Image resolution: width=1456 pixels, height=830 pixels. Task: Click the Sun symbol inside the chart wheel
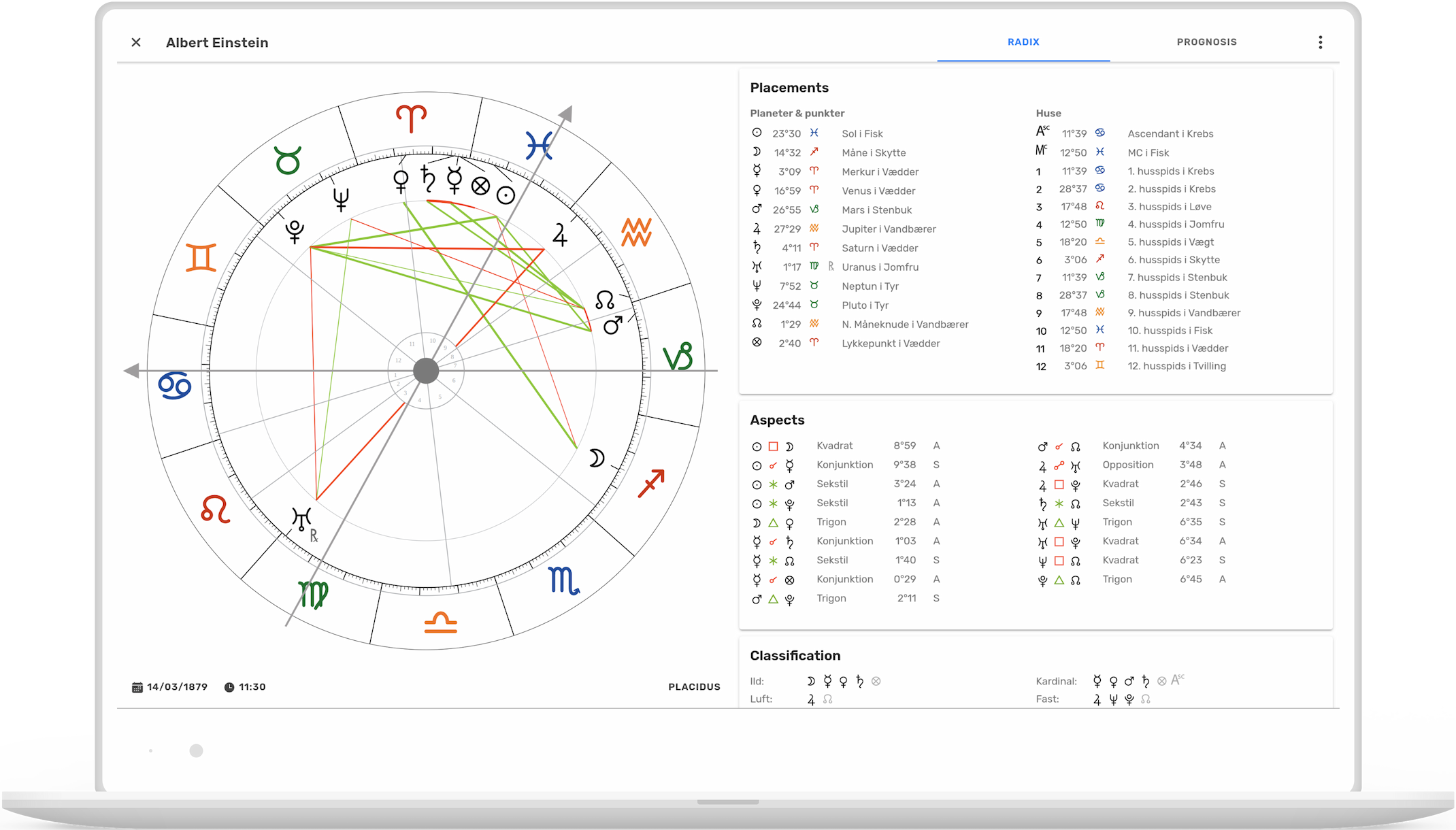(506, 196)
